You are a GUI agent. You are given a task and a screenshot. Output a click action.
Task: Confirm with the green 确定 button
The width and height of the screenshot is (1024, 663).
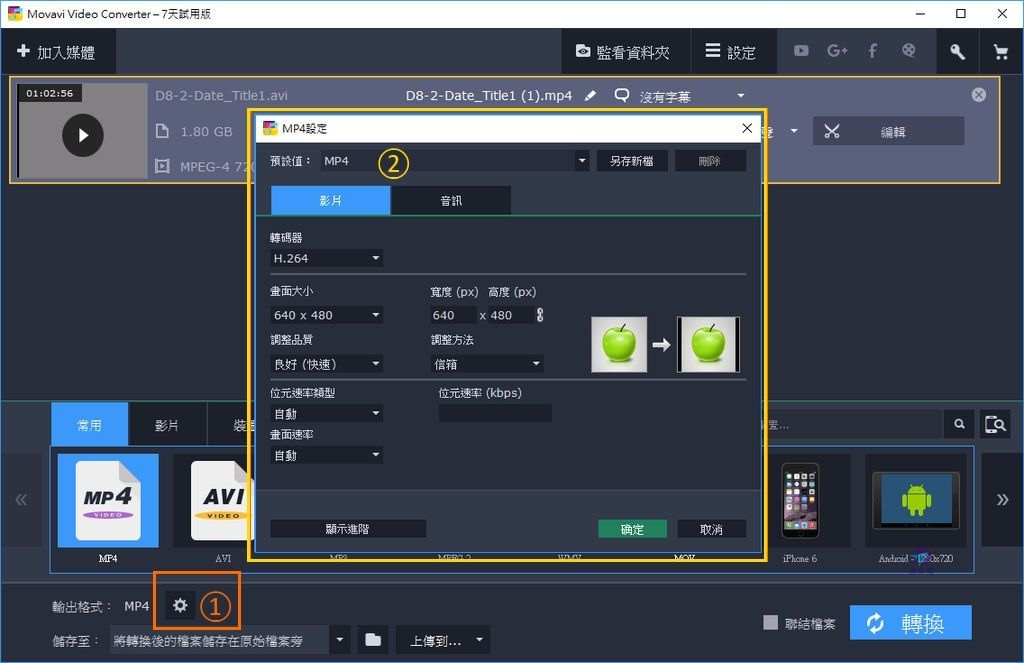click(x=632, y=528)
